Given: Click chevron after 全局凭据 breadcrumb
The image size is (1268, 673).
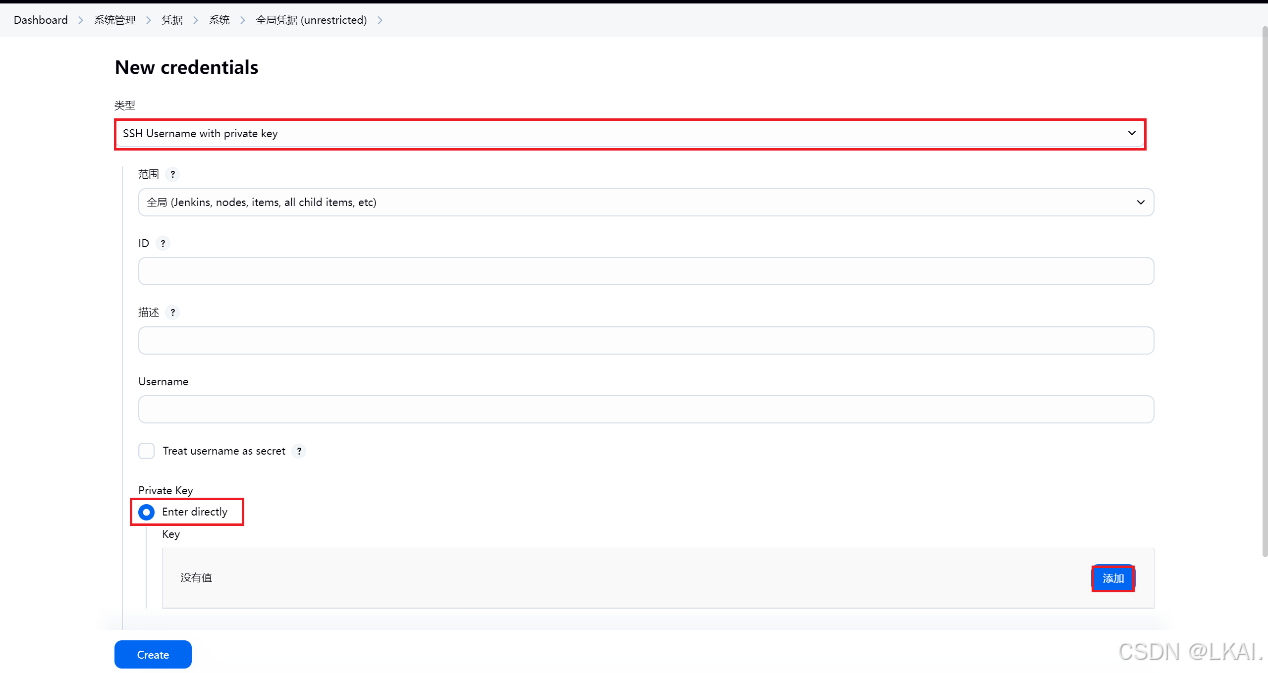Looking at the screenshot, I should [379, 19].
